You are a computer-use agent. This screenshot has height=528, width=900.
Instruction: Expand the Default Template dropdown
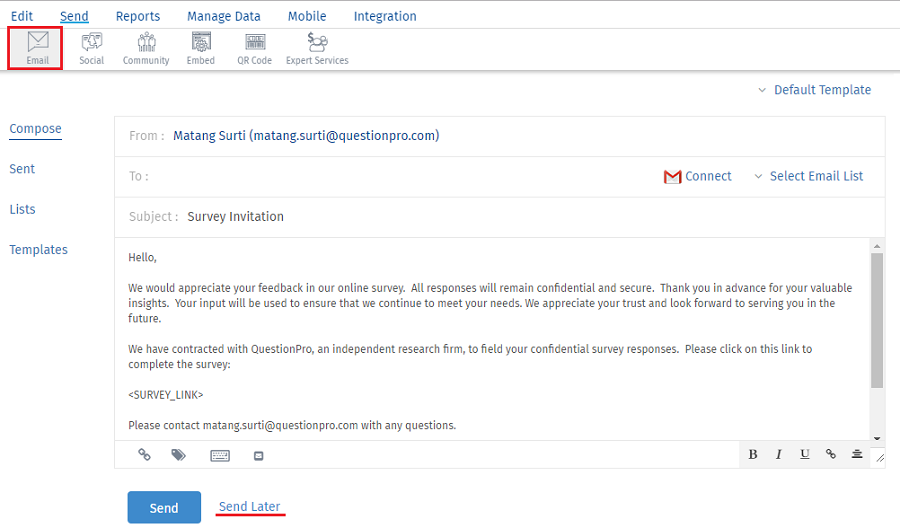point(814,90)
